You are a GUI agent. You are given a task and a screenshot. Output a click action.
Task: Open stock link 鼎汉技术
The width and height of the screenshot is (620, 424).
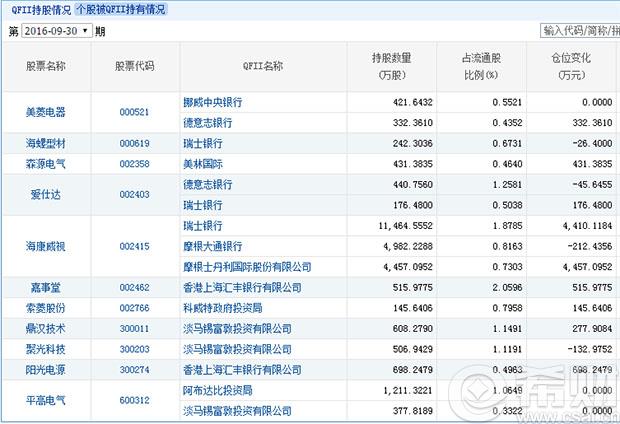[x=45, y=329]
